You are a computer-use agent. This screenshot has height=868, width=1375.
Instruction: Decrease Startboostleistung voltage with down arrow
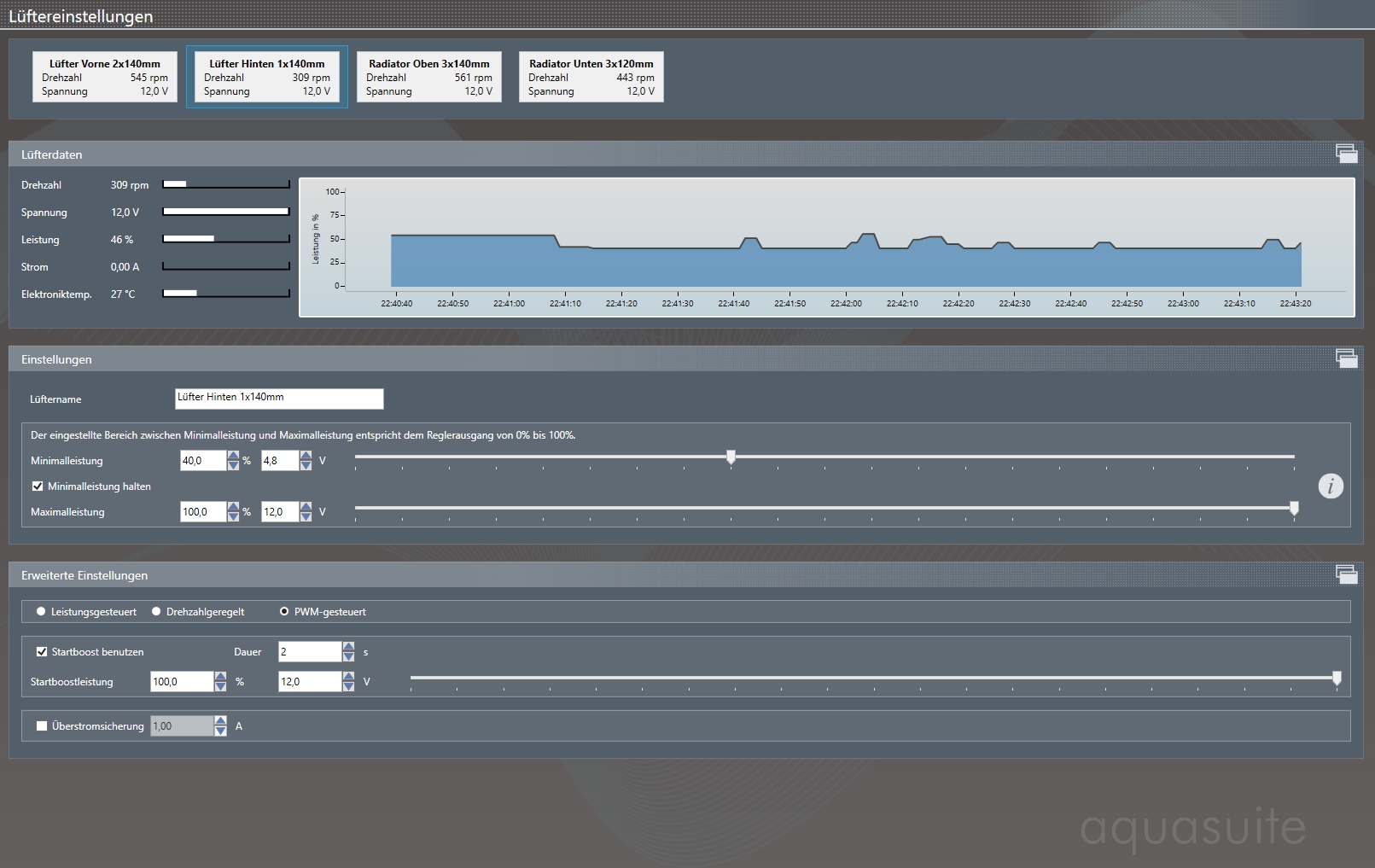(348, 686)
